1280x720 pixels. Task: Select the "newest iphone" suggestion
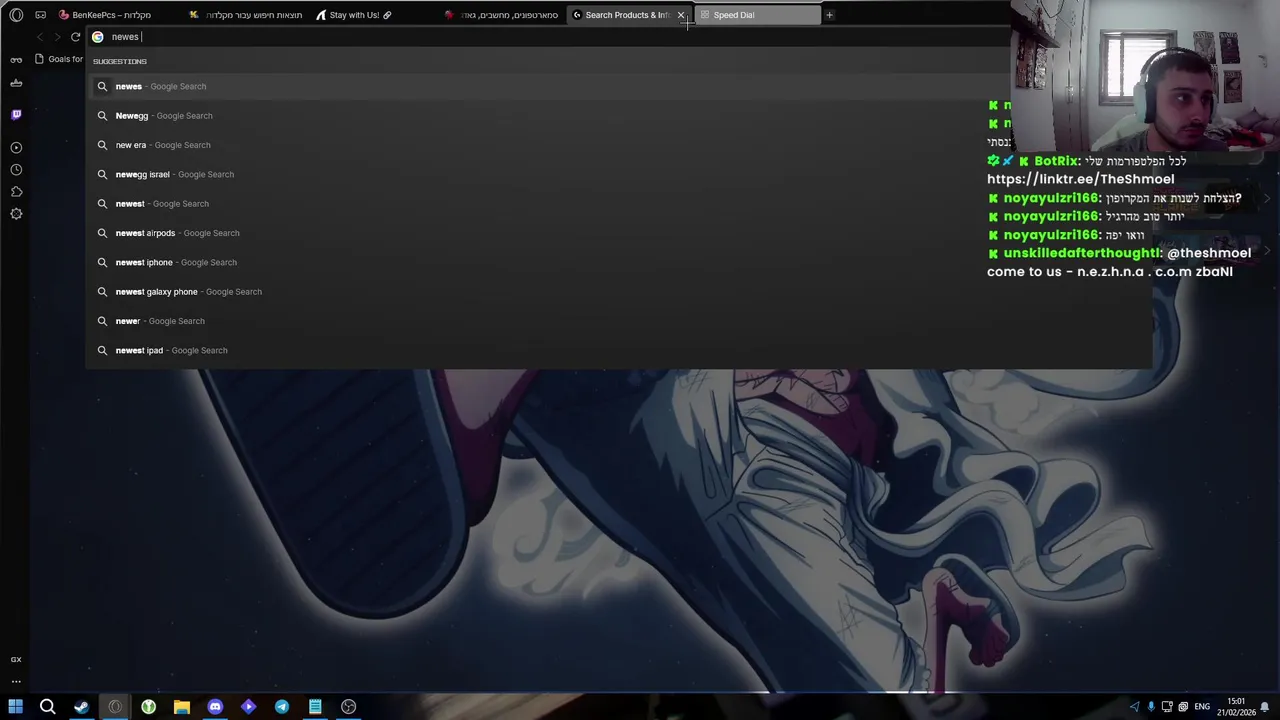(618, 262)
